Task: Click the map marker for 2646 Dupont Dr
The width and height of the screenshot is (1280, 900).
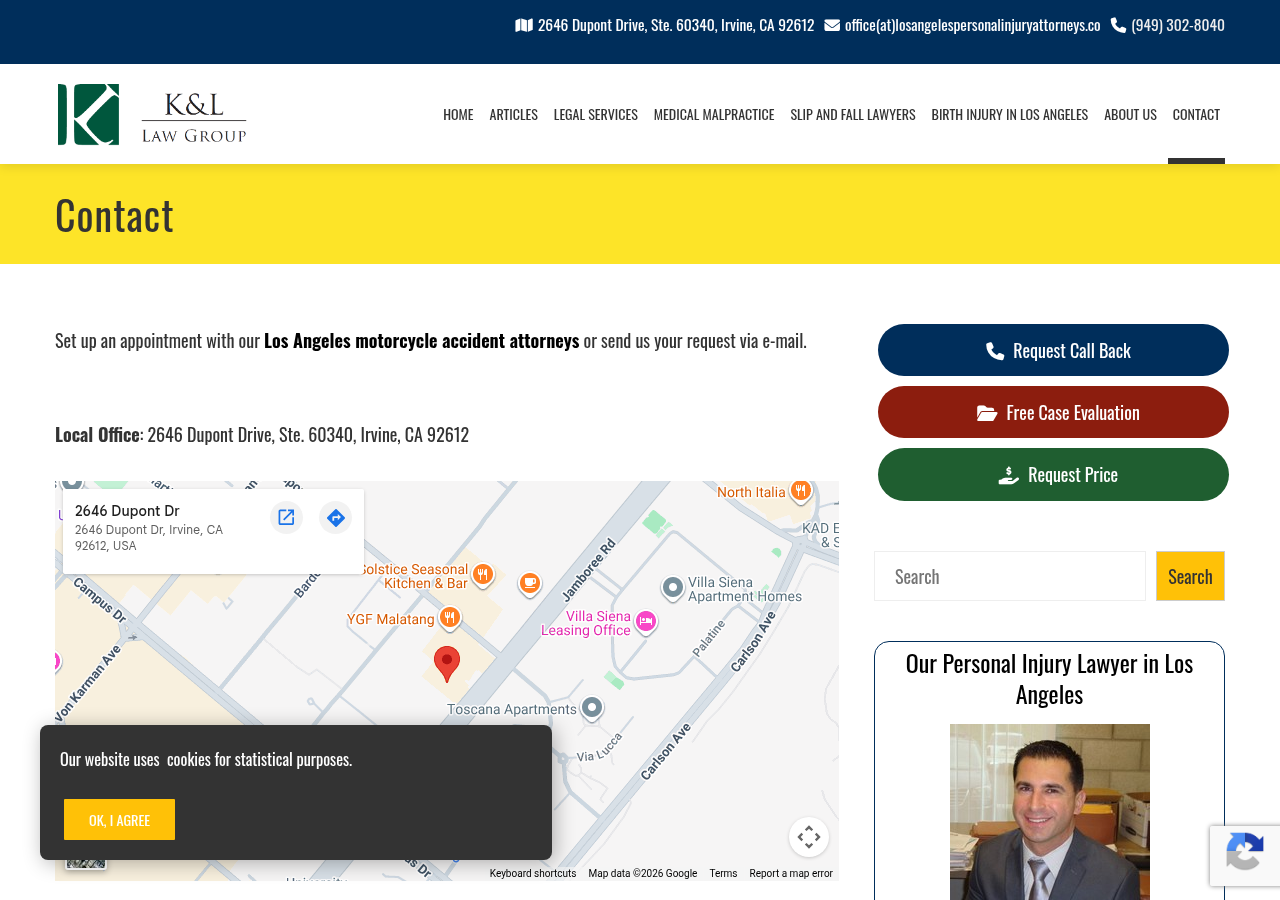Action: [446, 662]
